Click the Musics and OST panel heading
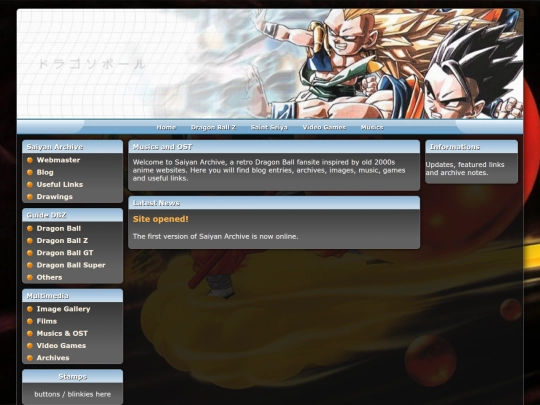Screen dimensions: 540x405 (163, 147)
